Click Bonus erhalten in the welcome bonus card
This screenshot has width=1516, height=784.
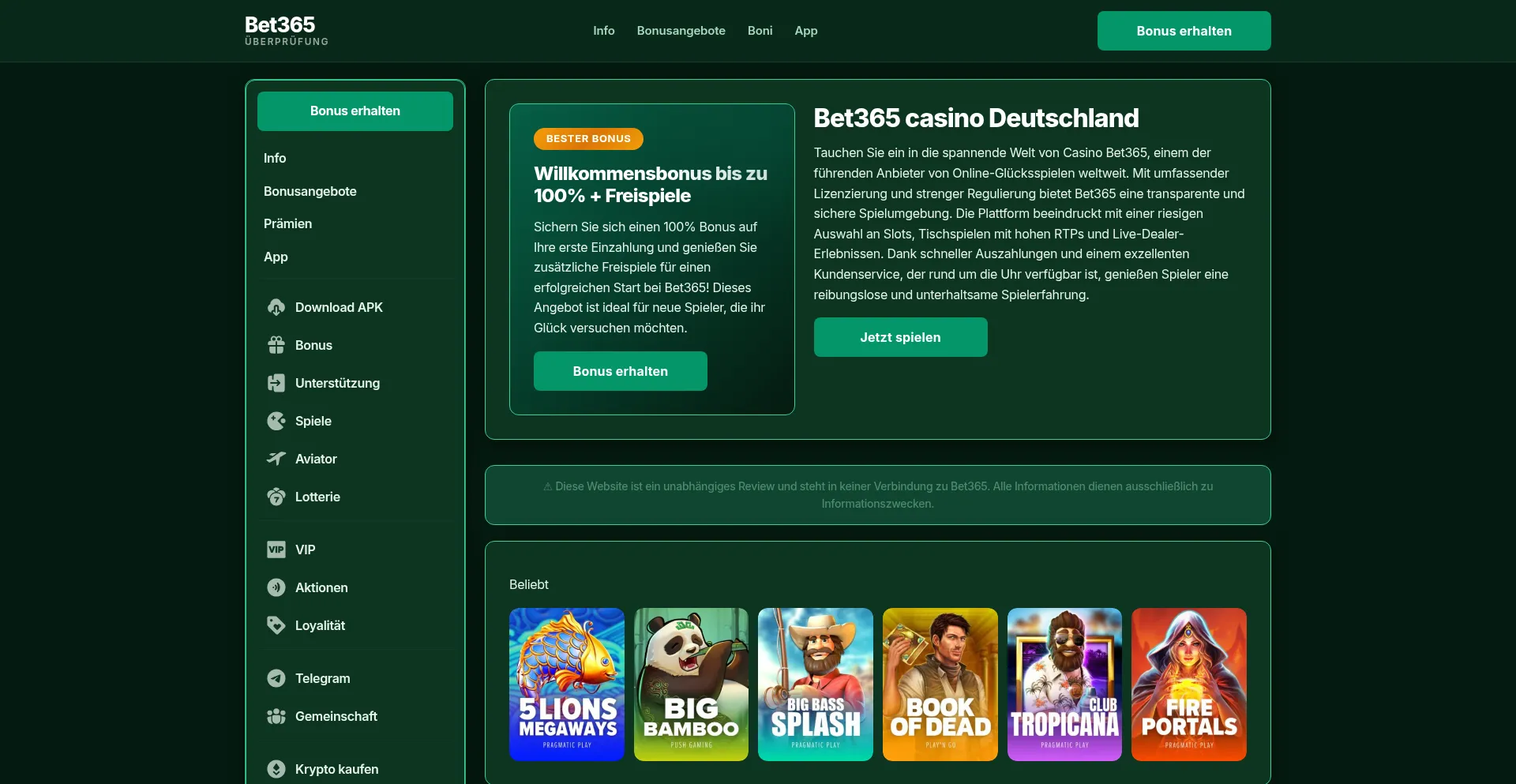tap(621, 371)
